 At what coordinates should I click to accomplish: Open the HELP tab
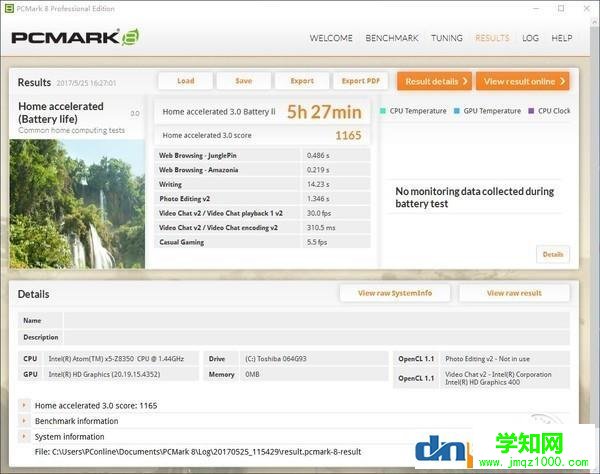click(x=562, y=38)
